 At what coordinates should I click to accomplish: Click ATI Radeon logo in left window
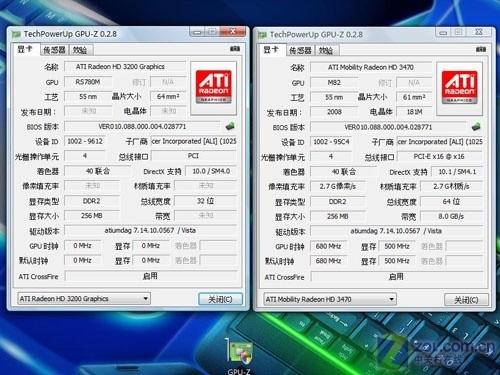(214, 87)
